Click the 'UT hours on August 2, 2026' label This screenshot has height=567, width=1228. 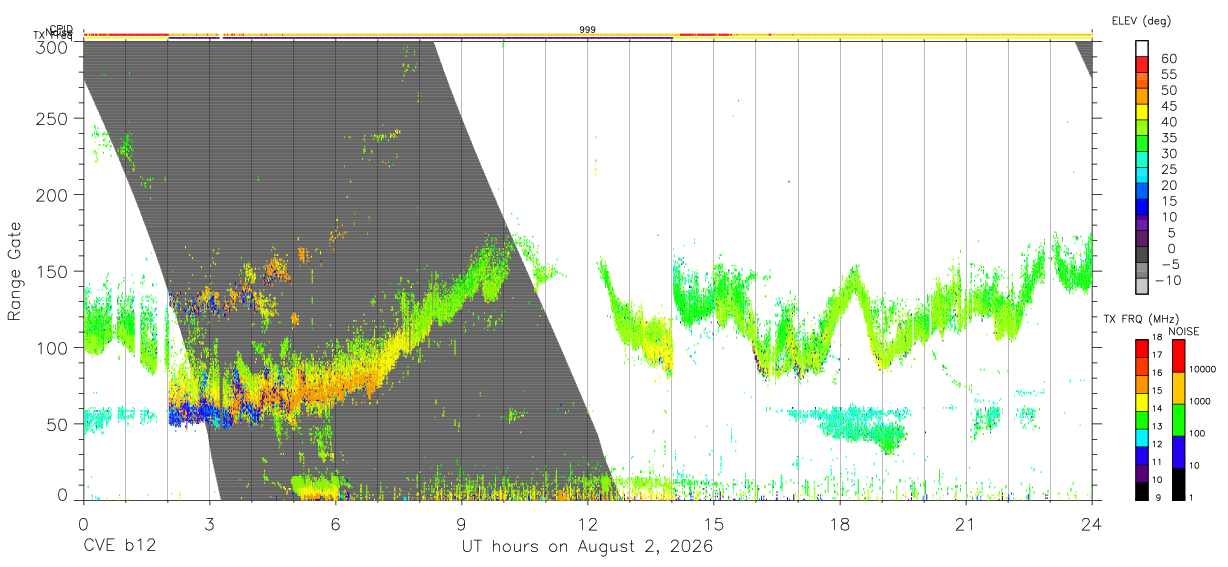click(x=587, y=548)
